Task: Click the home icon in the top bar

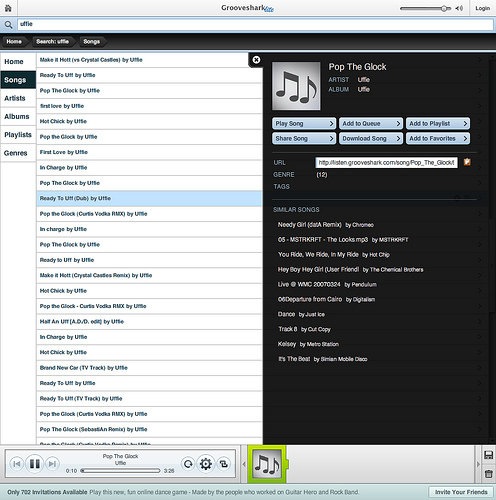Action: (x=8, y=8)
